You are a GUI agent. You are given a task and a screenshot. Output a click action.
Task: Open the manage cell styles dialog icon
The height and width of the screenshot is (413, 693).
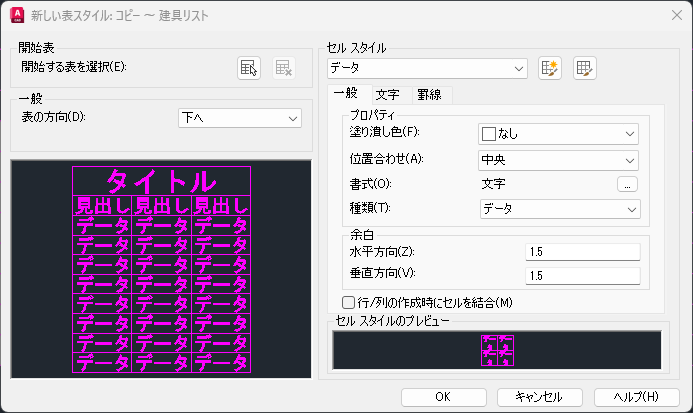[x=584, y=68]
